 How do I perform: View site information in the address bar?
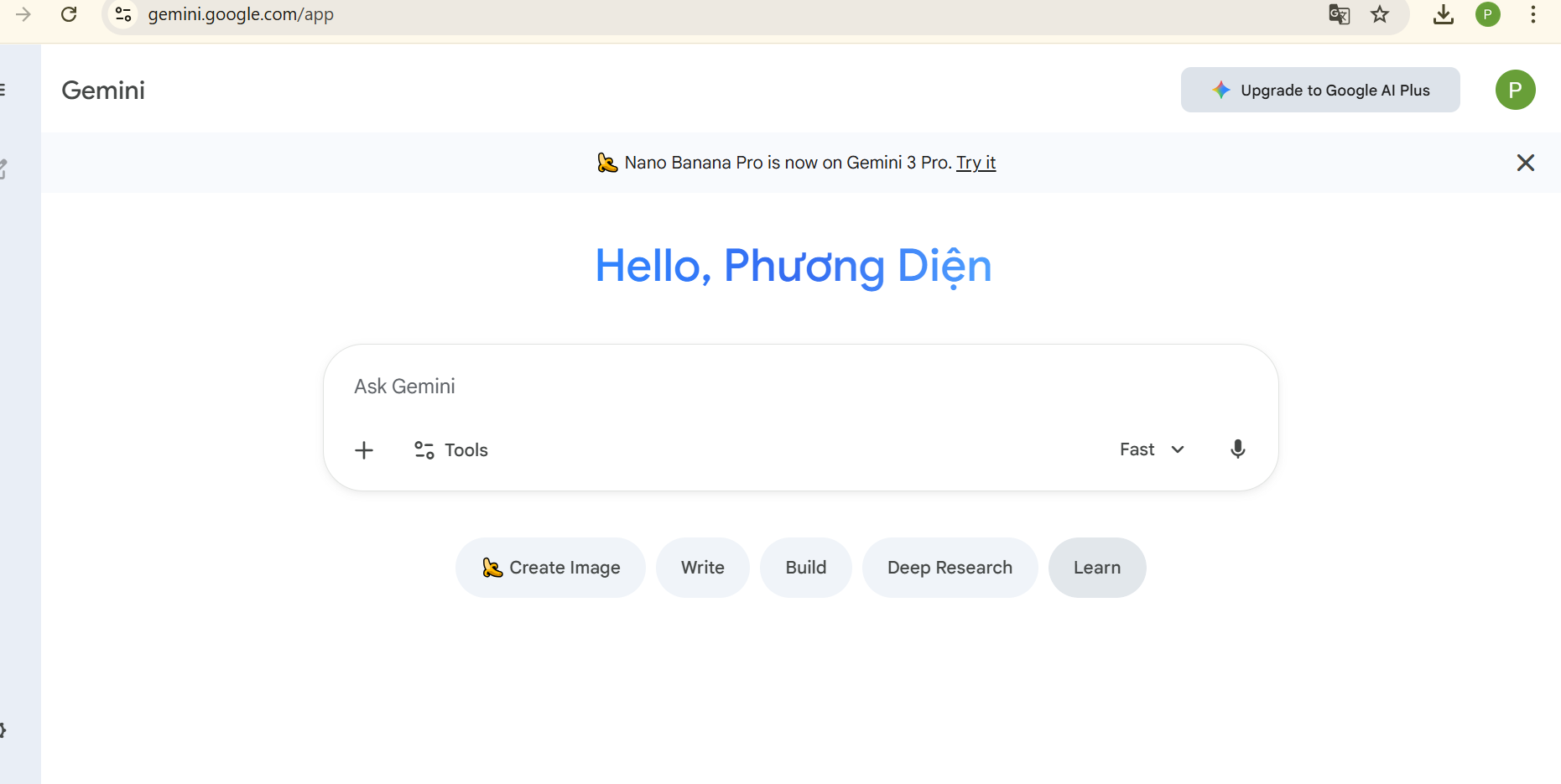pyautogui.click(x=123, y=14)
